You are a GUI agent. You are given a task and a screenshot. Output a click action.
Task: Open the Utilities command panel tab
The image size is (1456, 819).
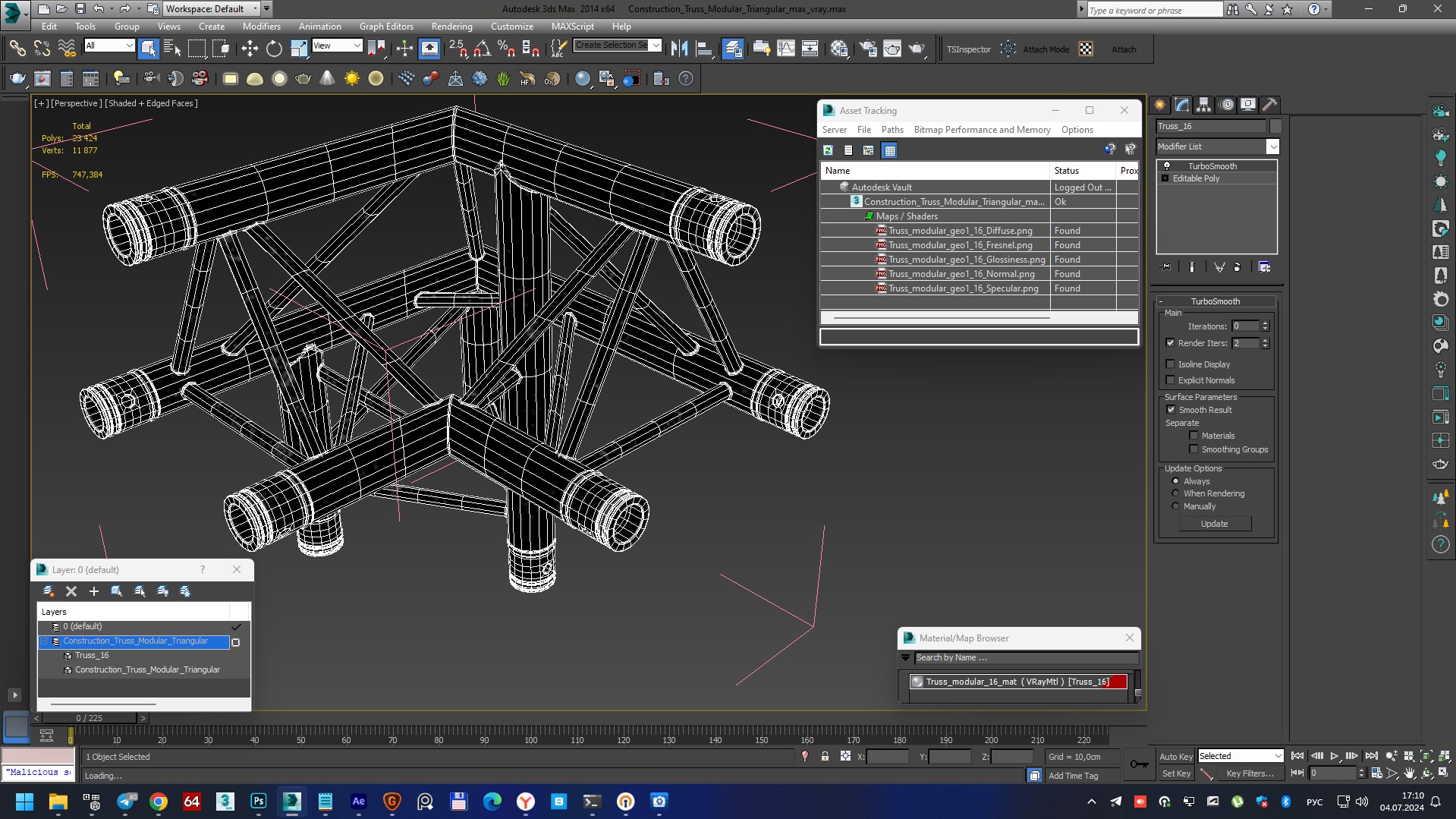[x=1269, y=105]
